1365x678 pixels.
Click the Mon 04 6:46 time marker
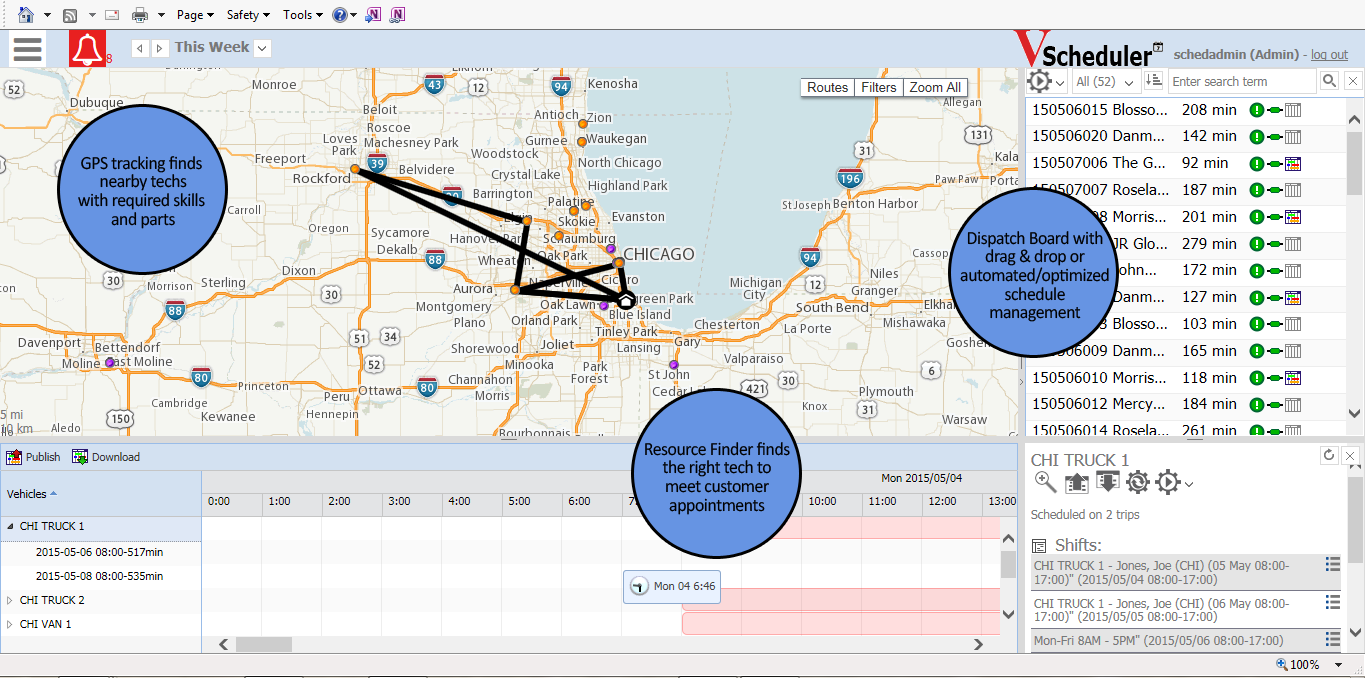[672, 586]
